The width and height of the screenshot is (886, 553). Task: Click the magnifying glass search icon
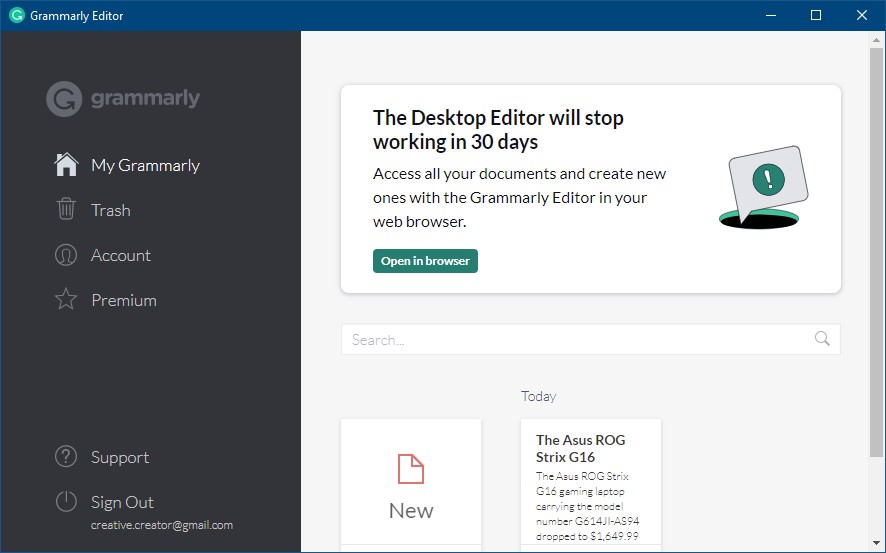tap(822, 339)
